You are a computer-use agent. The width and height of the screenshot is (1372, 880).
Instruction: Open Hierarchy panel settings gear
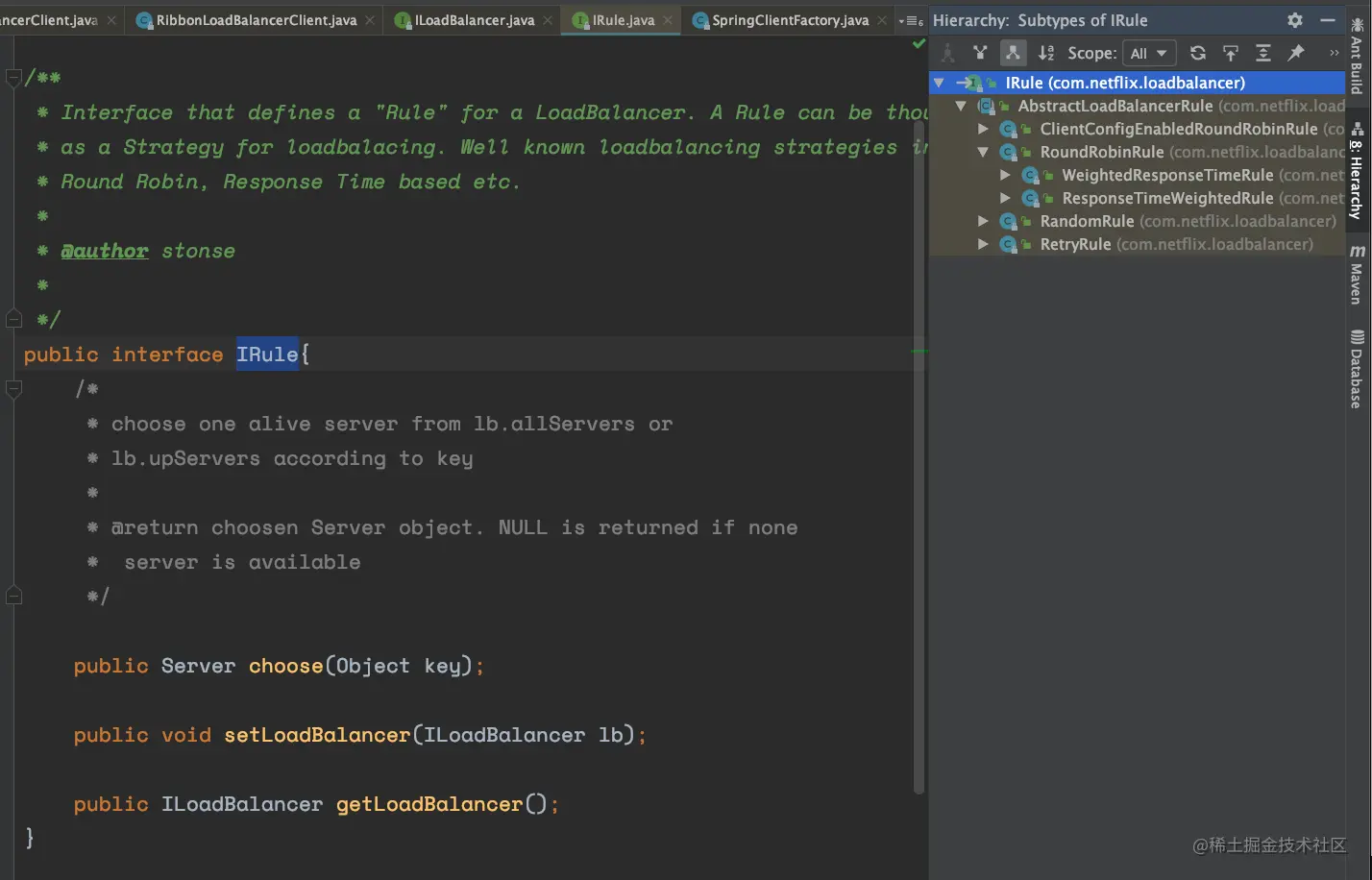(1295, 20)
